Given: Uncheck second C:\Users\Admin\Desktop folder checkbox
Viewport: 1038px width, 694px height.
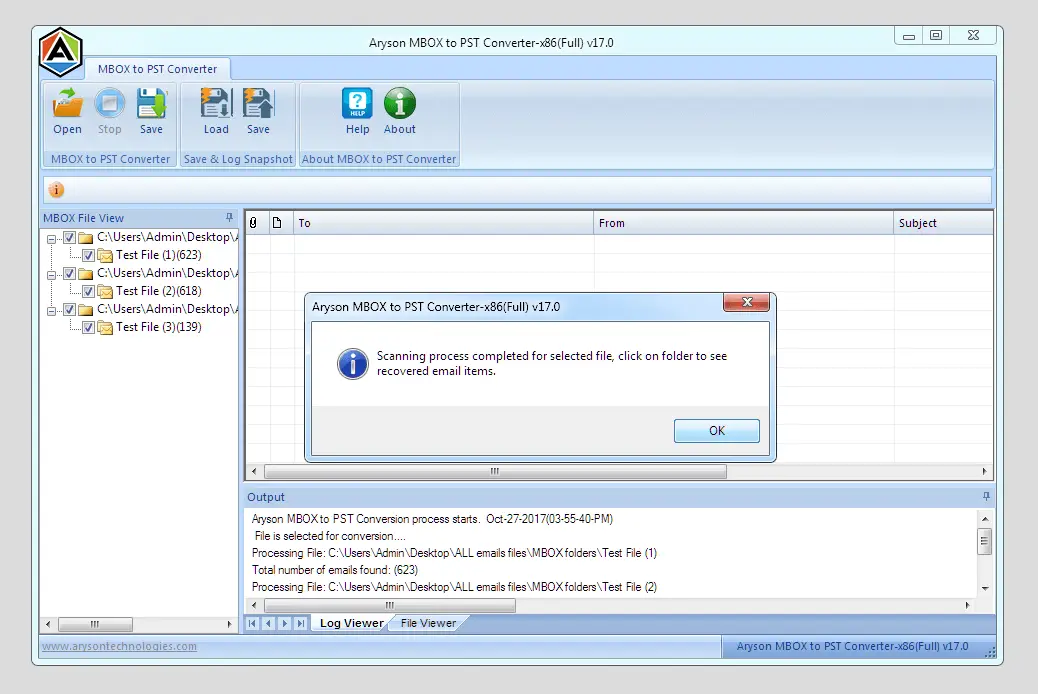Looking at the screenshot, I should point(70,273).
